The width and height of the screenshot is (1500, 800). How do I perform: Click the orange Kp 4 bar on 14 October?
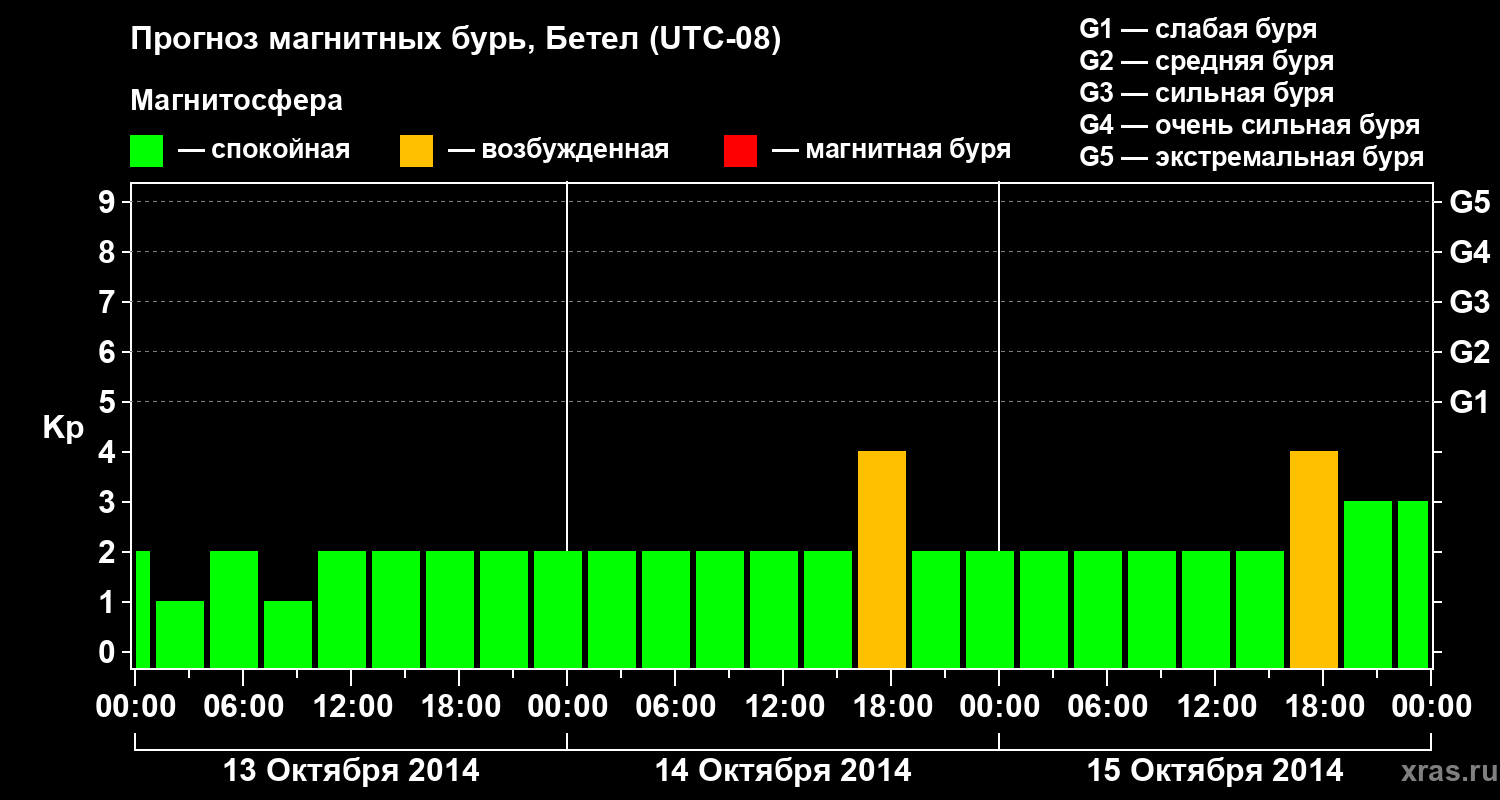point(882,560)
